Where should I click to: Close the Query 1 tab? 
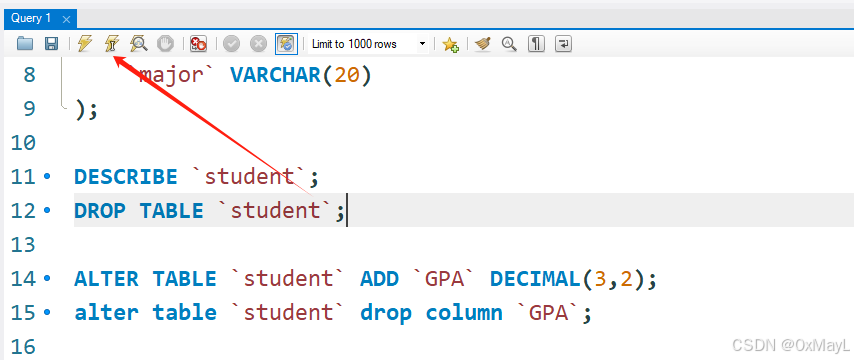point(66,20)
